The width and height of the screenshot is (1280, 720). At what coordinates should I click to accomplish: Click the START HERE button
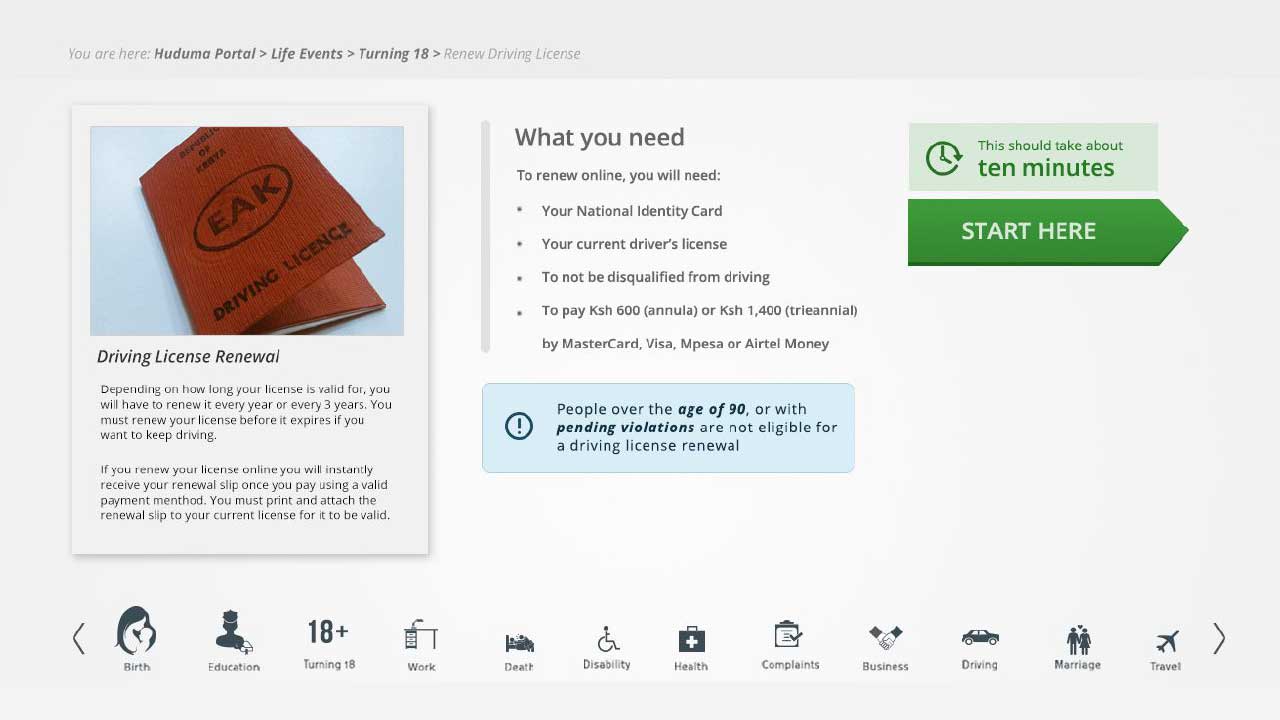coord(1047,232)
